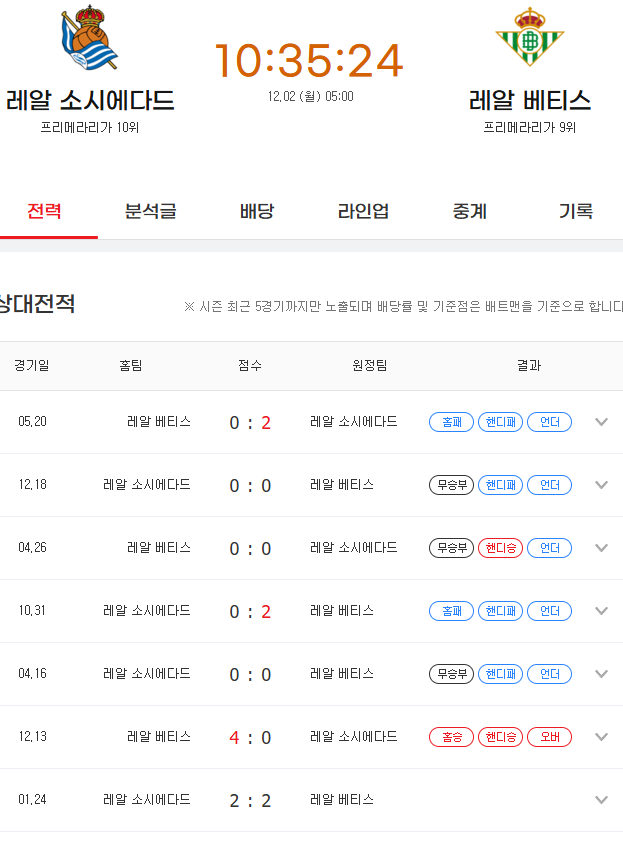
Task: Click the Real Betis team crest
Action: coord(530,36)
